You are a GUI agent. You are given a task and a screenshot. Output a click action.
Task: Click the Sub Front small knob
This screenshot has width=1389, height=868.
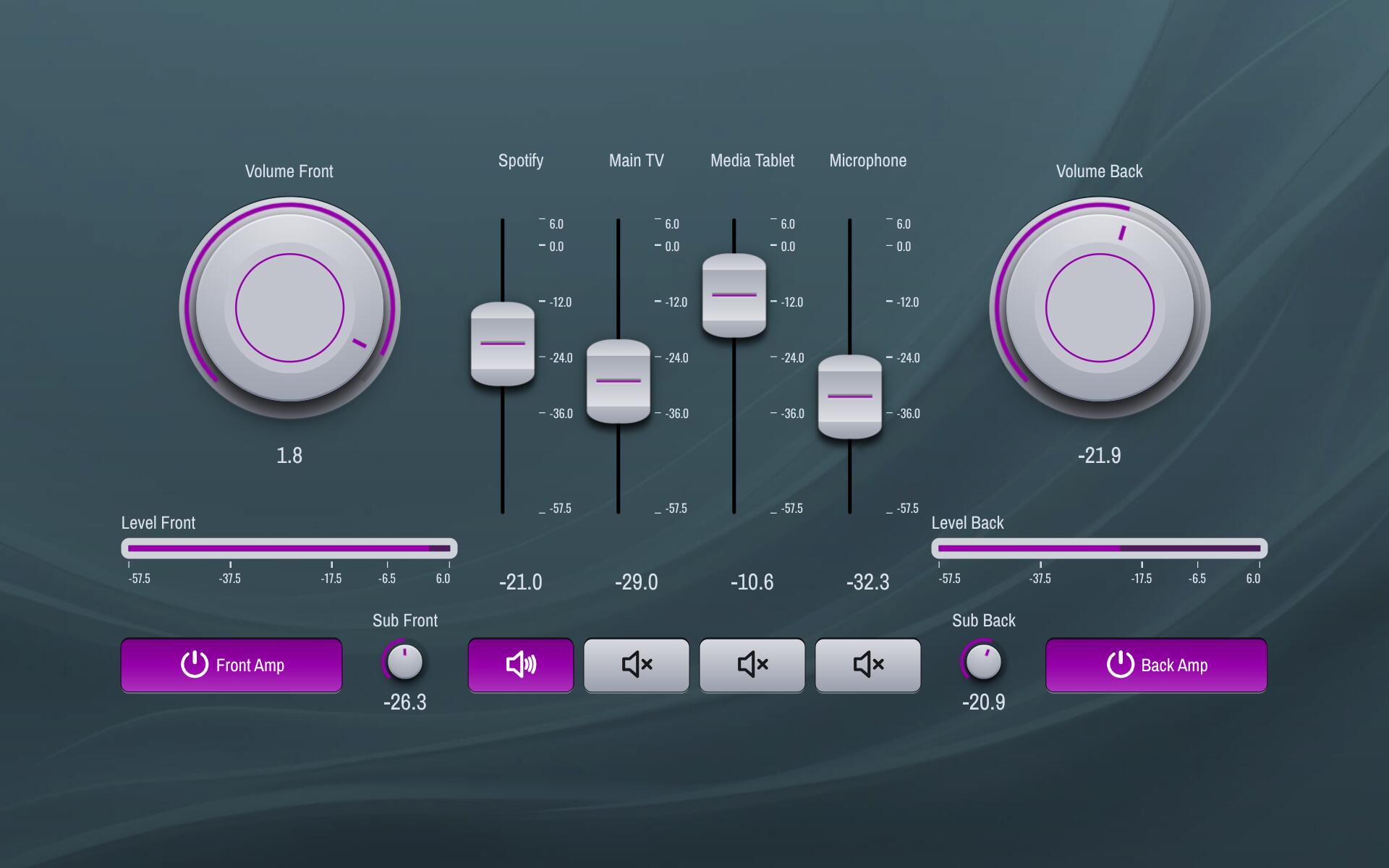404,662
